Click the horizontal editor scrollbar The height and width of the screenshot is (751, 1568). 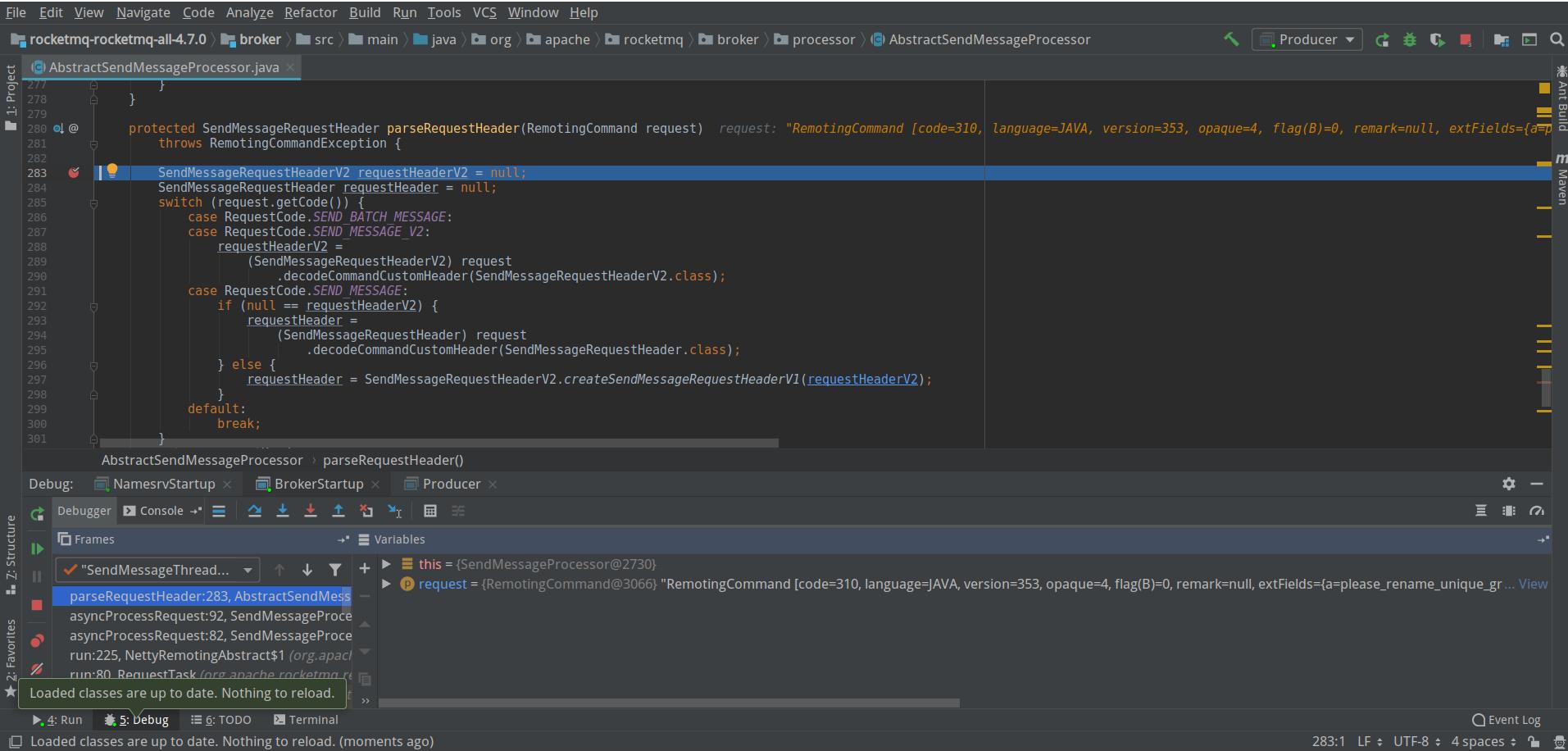(434, 443)
